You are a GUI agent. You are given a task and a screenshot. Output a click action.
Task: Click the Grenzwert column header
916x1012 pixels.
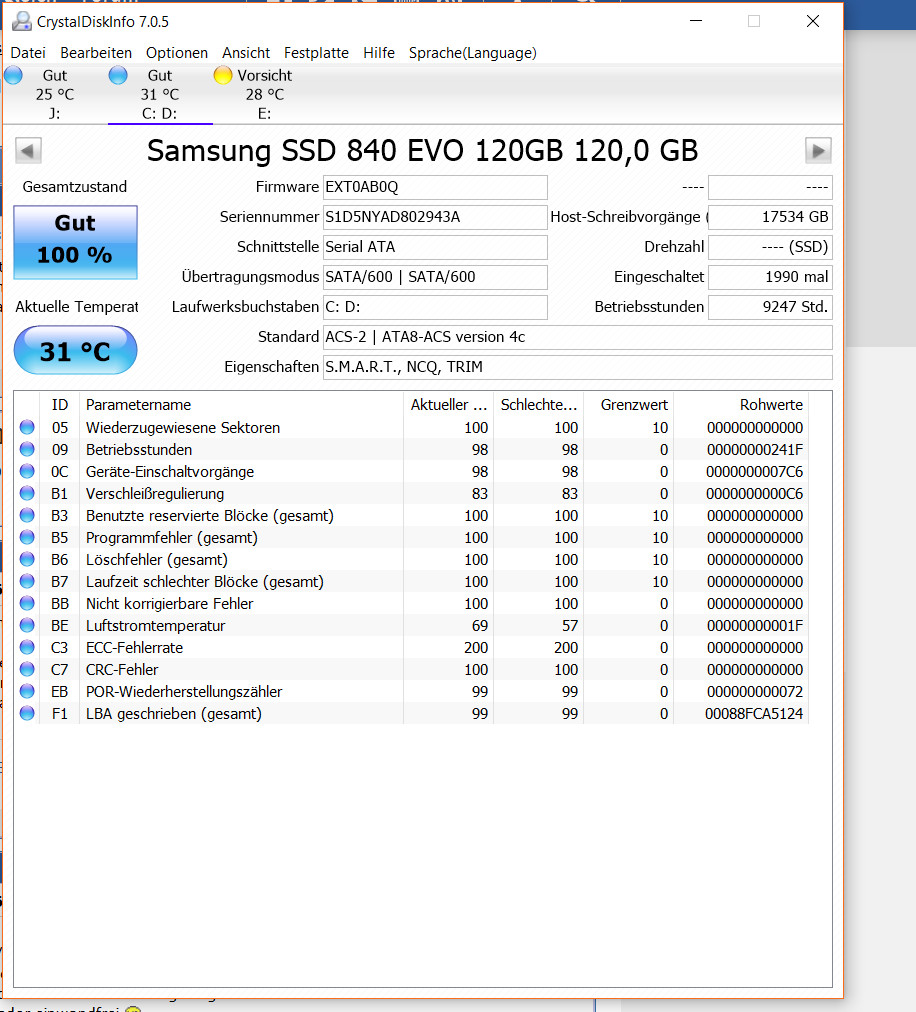pos(629,405)
